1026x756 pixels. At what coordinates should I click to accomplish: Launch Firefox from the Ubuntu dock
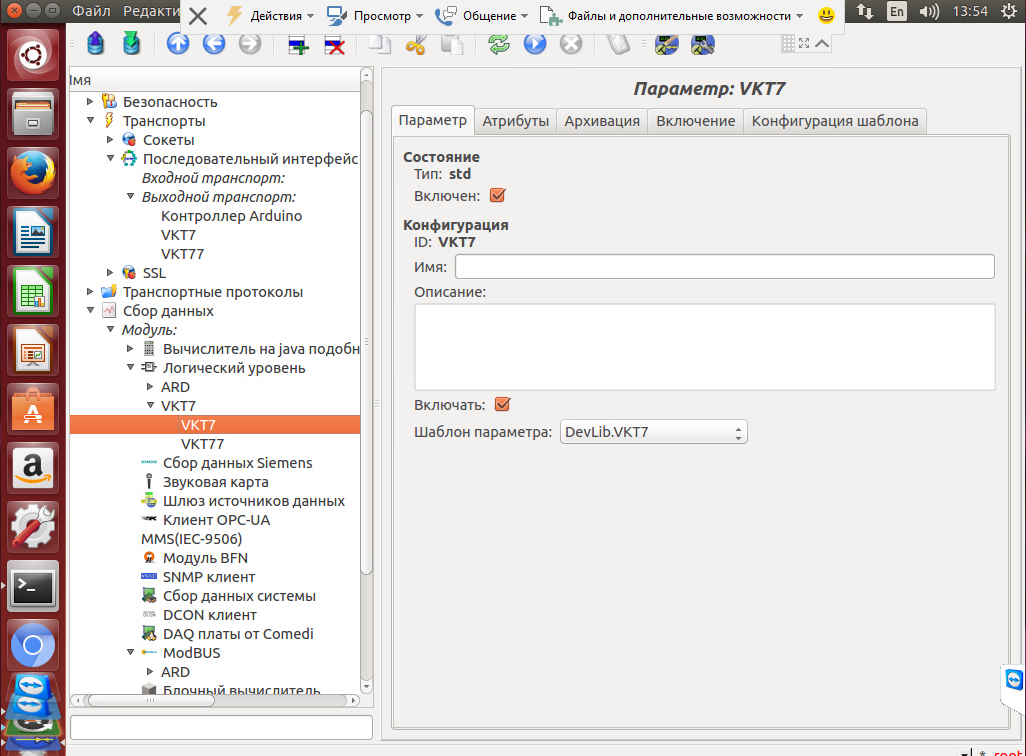[33, 173]
